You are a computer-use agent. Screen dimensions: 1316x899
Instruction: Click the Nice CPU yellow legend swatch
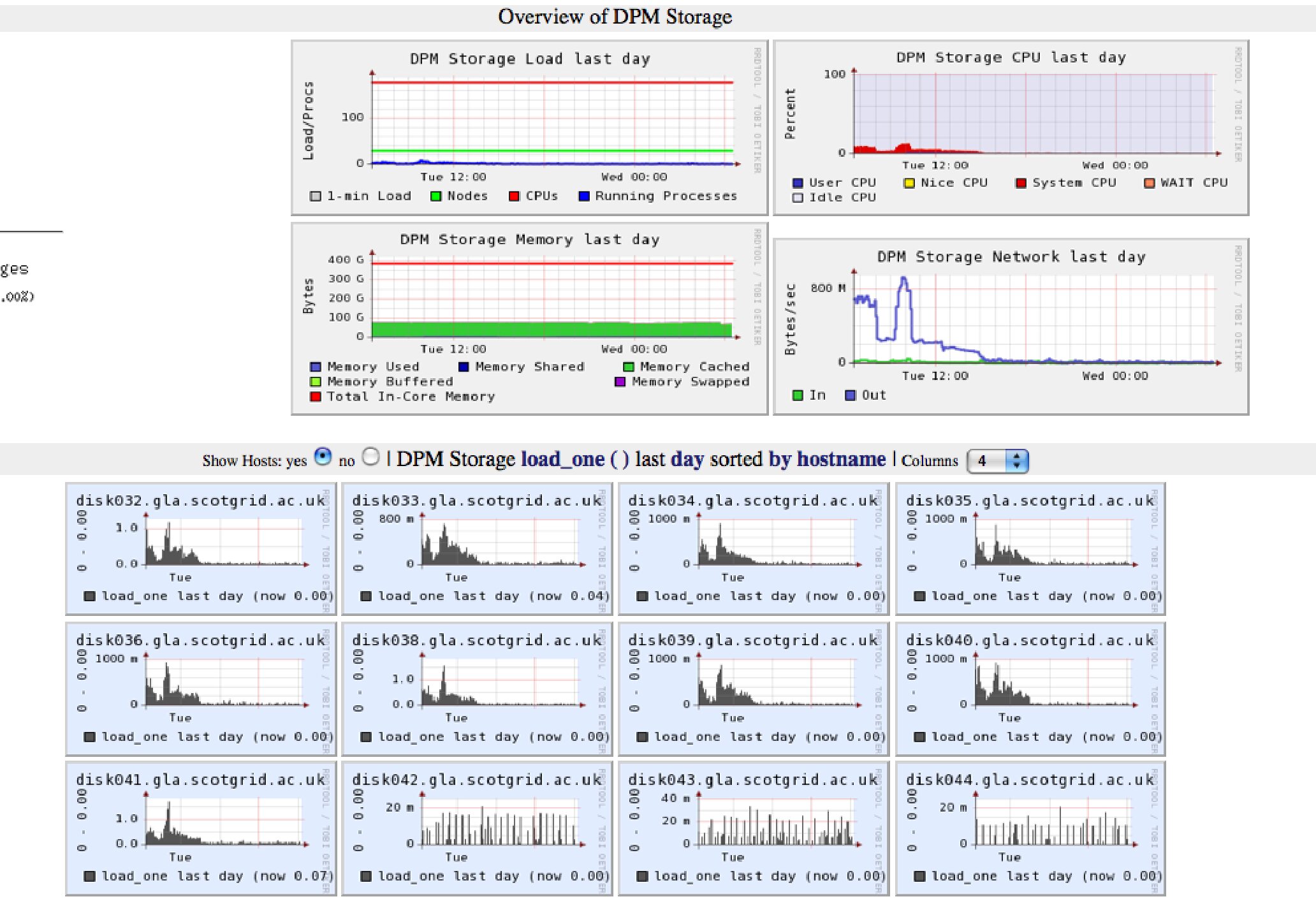pyautogui.click(x=909, y=183)
